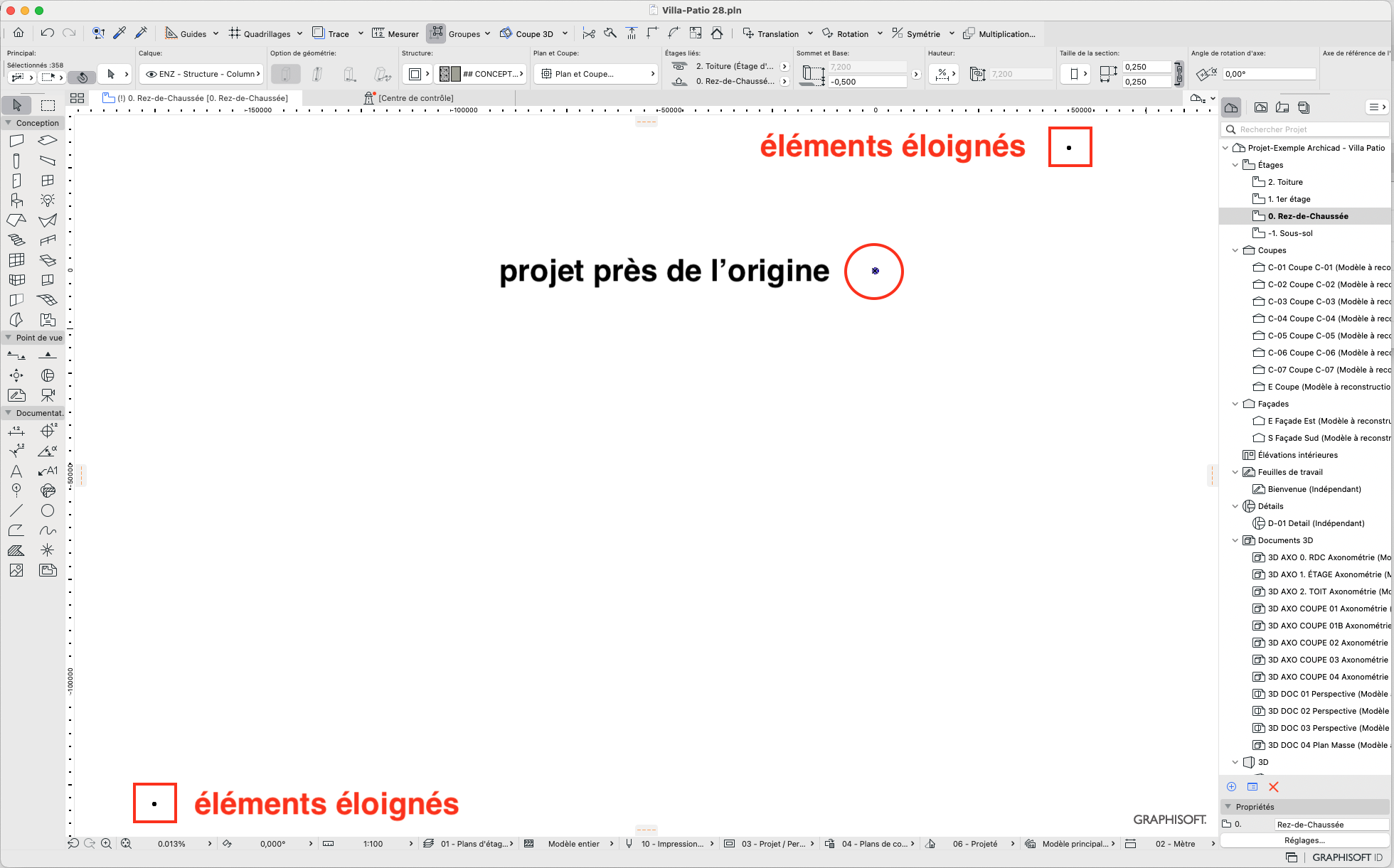Viewport: 1394px width, 868px height.
Task: Select the Beam tool
Action: pyautogui.click(x=48, y=161)
